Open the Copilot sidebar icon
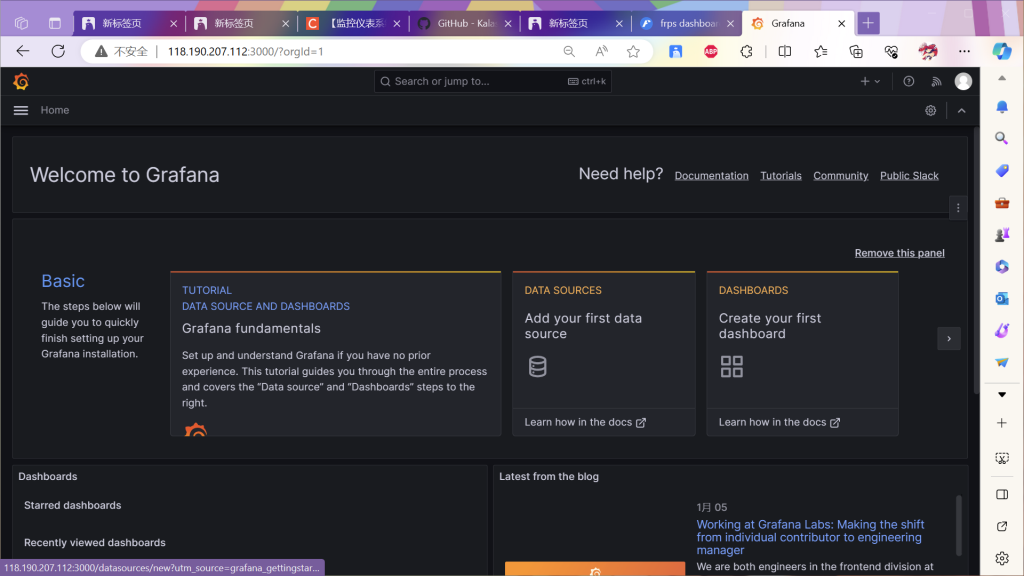This screenshot has width=1024, height=576. click(1002, 51)
